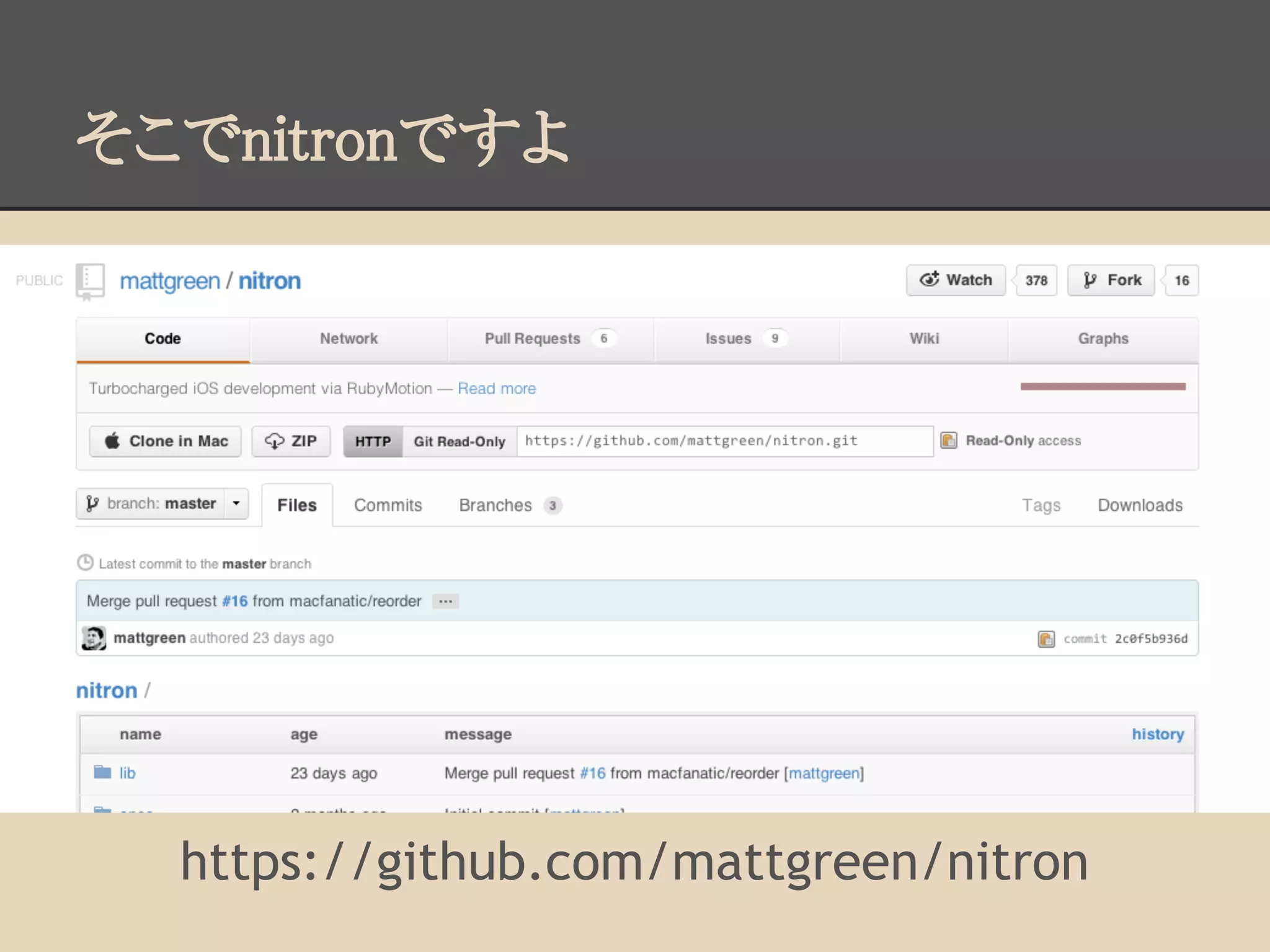Open pull request #16 in commit message
Screen dimensions: 1270x952
tap(235, 601)
